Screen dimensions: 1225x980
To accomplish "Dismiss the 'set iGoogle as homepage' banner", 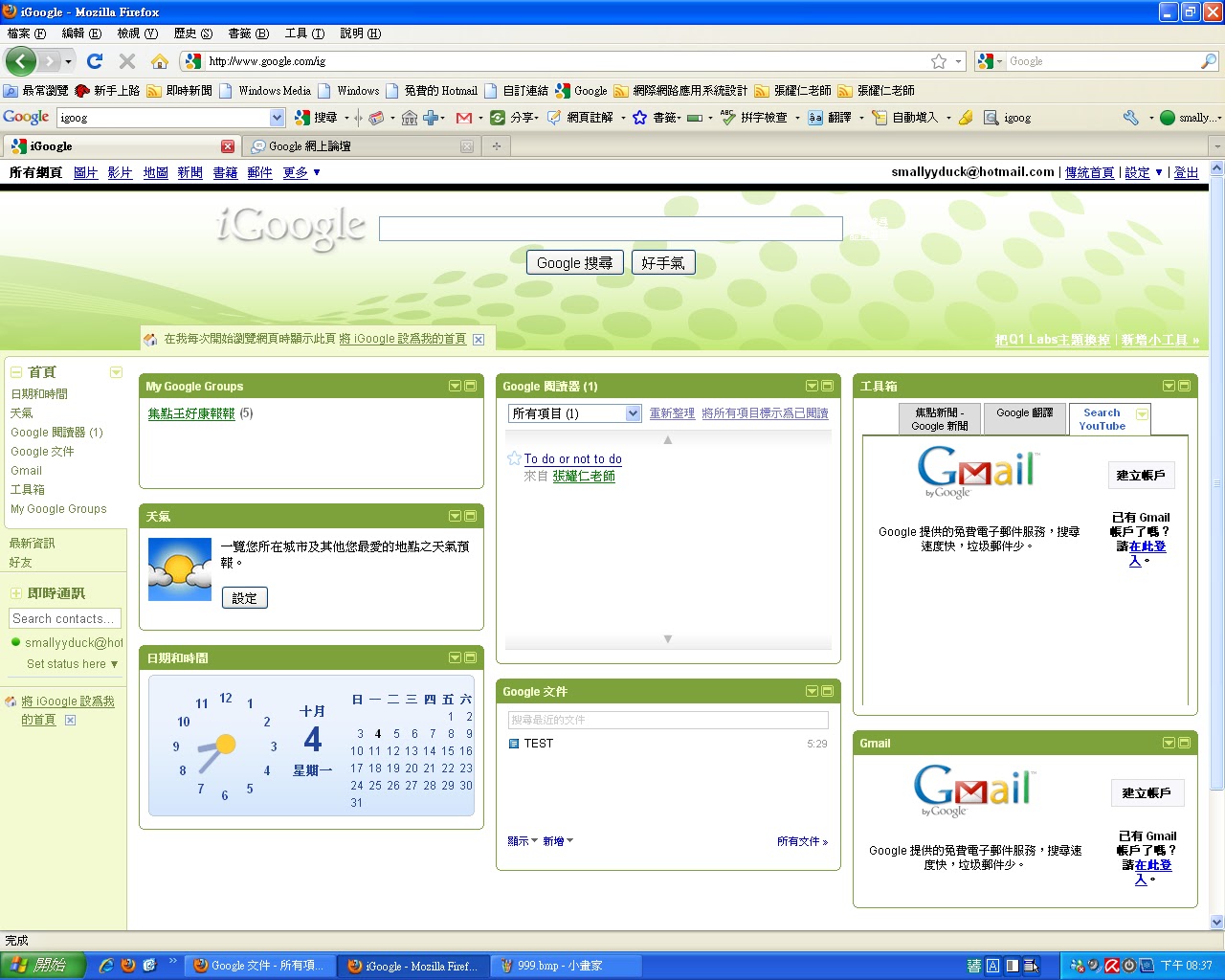I will (479, 339).
